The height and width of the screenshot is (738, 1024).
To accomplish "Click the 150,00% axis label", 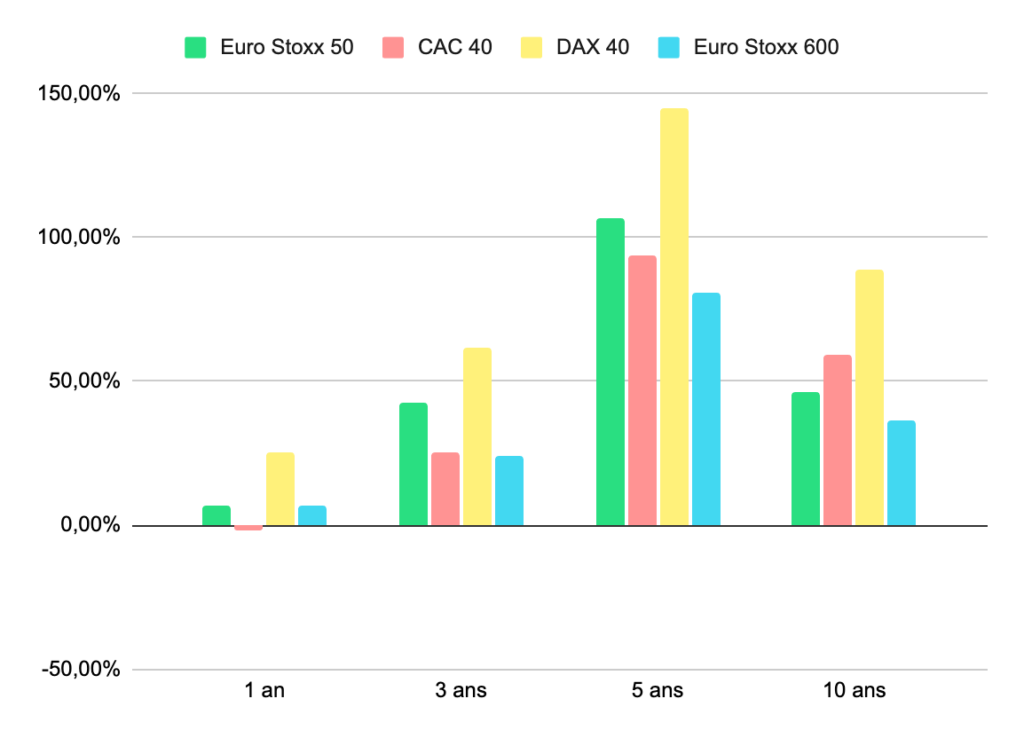I will (79, 93).
